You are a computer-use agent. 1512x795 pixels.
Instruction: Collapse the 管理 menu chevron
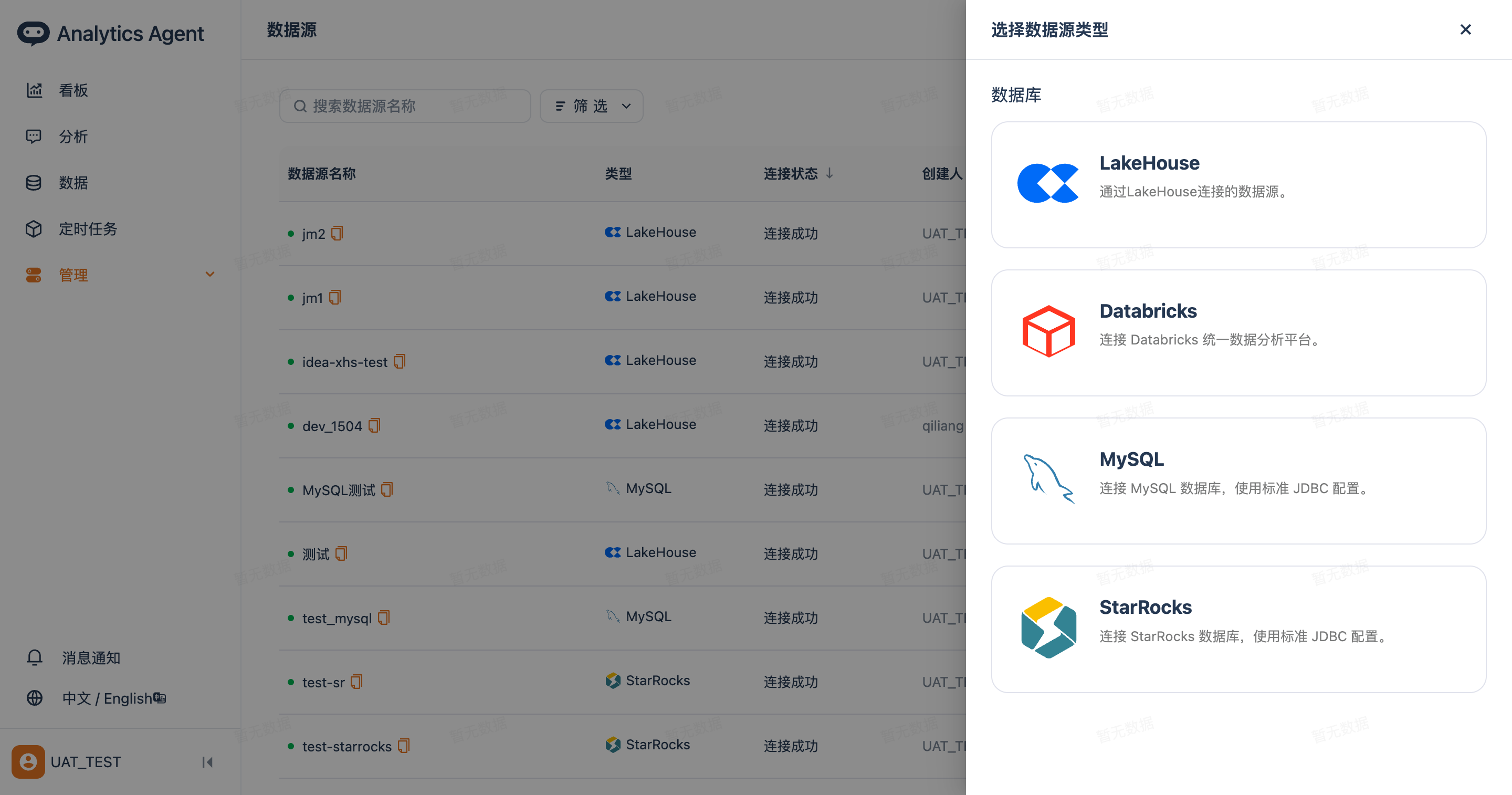click(x=209, y=275)
